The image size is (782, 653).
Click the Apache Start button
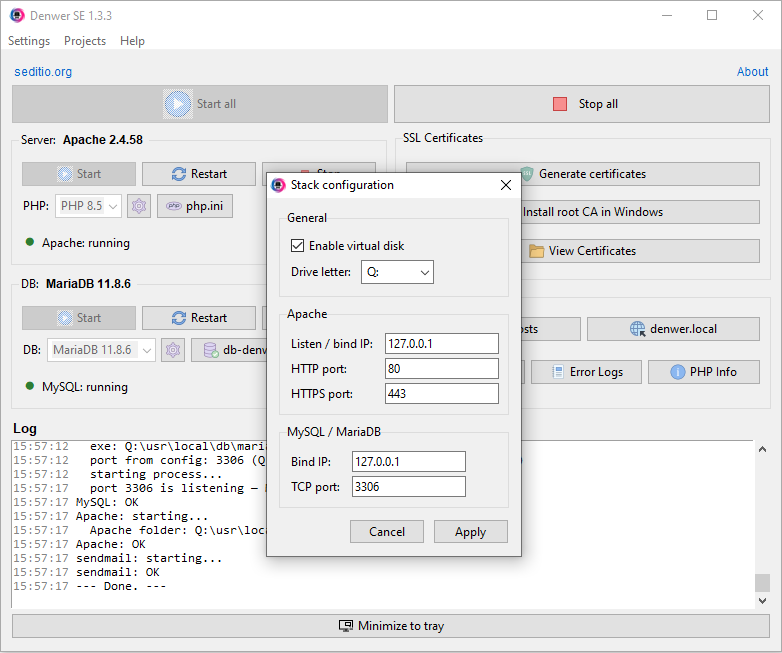79,174
